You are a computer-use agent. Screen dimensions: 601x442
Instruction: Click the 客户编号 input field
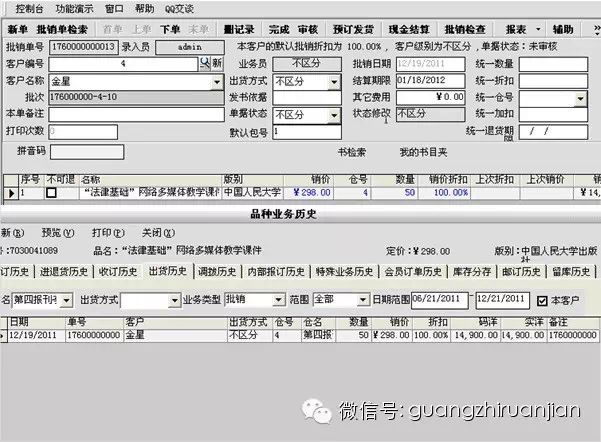coord(123,64)
